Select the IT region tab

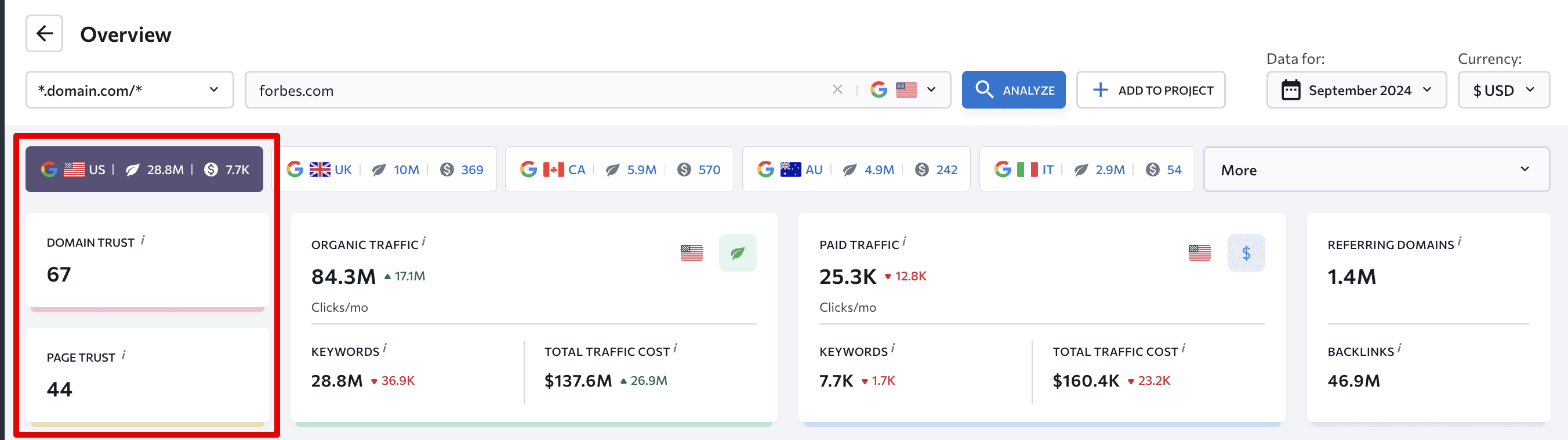click(1087, 169)
